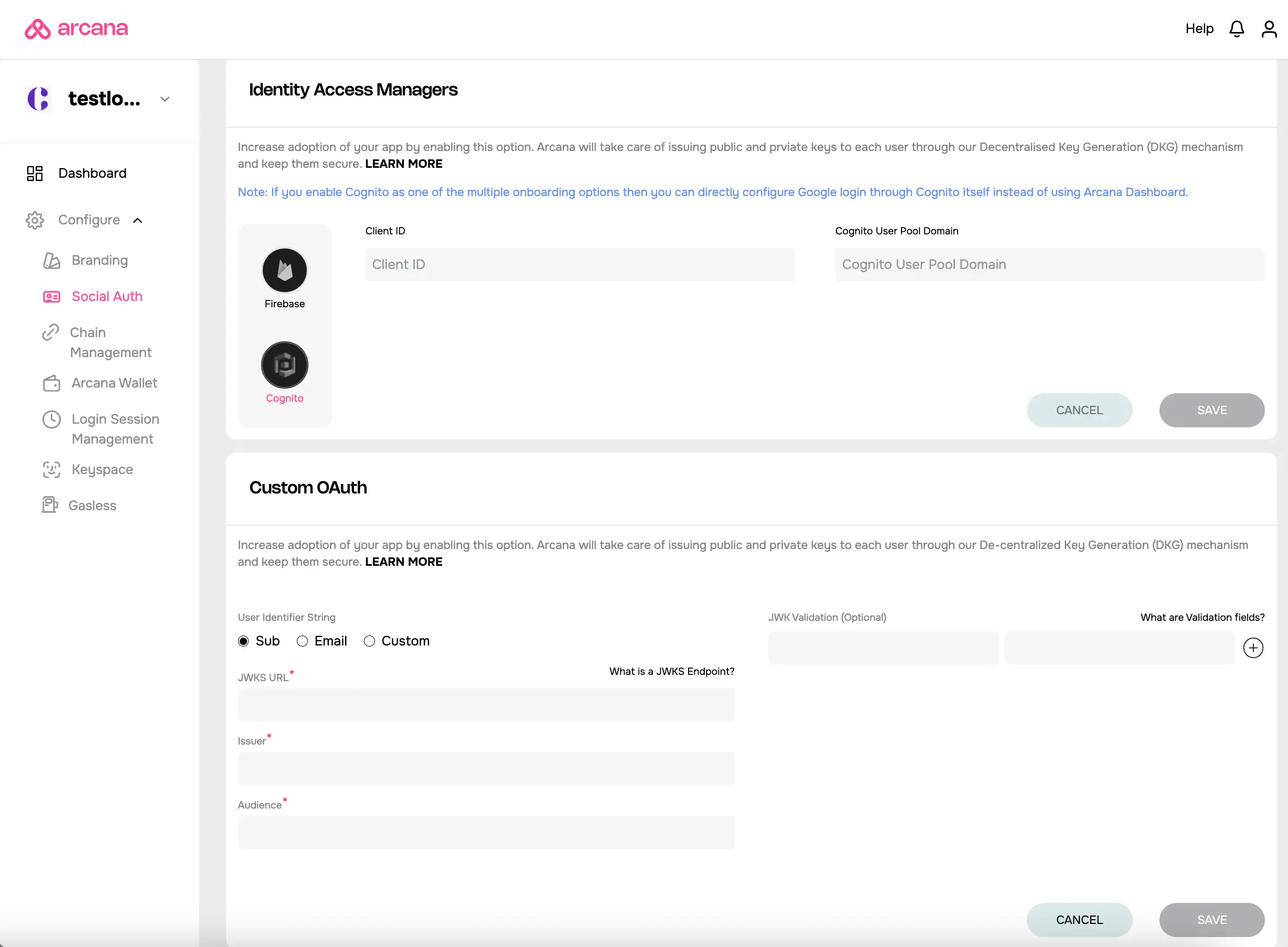The width and height of the screenshot is (1288, 947).
Task: Click the Keyspace face-scan icon
Action: pyautogui.click(x=51, y=469)
